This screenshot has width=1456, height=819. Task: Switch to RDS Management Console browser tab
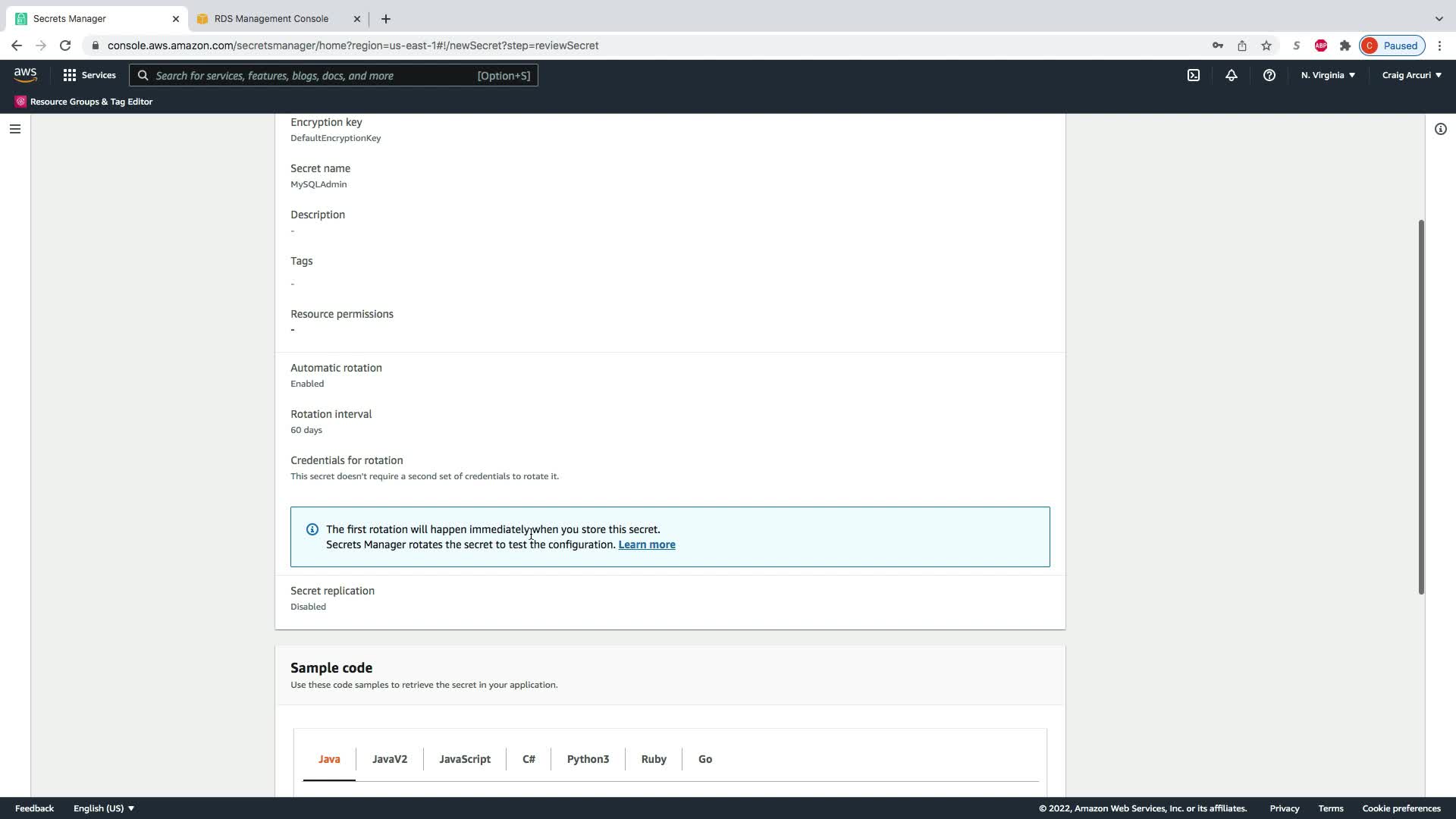point(271,19)
